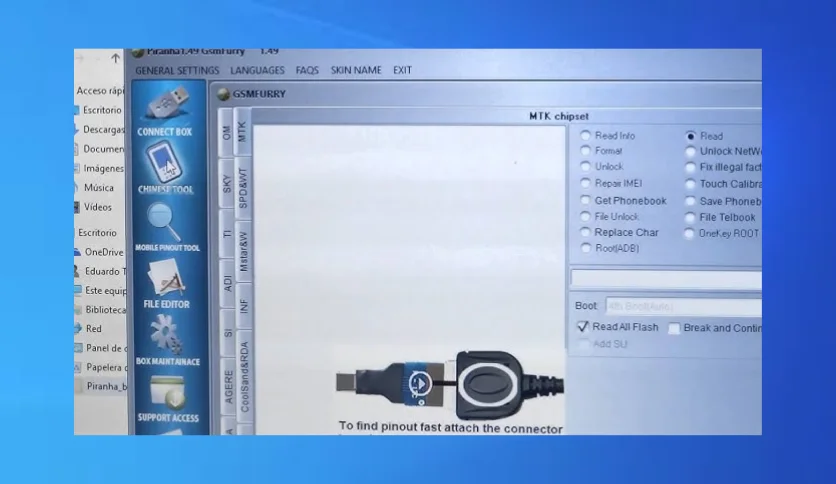This screenshot has width=836, height=484.
Task: Switch to the Mstar&W vertical tab
Action: tap(244, 252)
